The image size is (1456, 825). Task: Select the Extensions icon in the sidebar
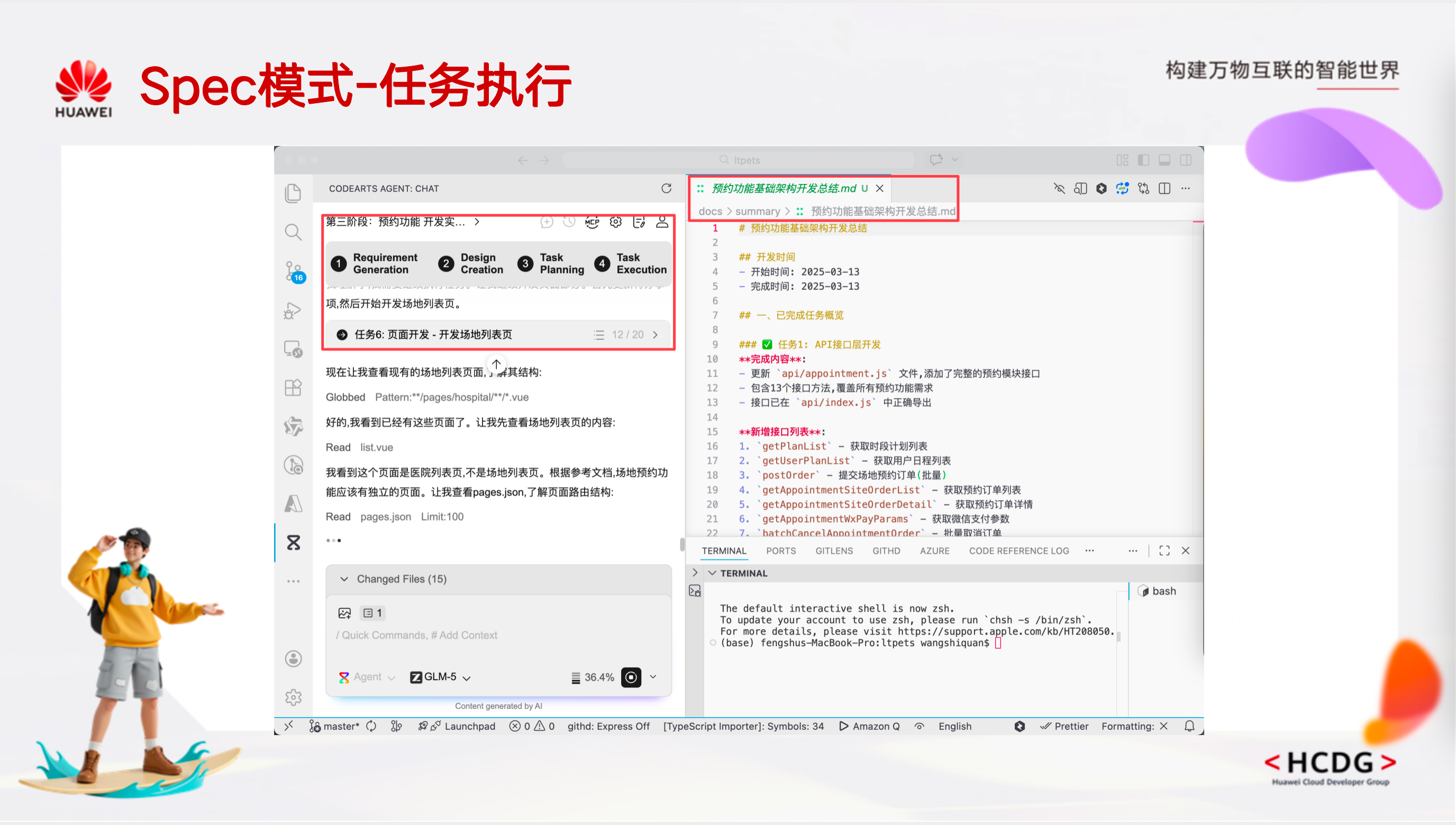(x=293, y=388)
